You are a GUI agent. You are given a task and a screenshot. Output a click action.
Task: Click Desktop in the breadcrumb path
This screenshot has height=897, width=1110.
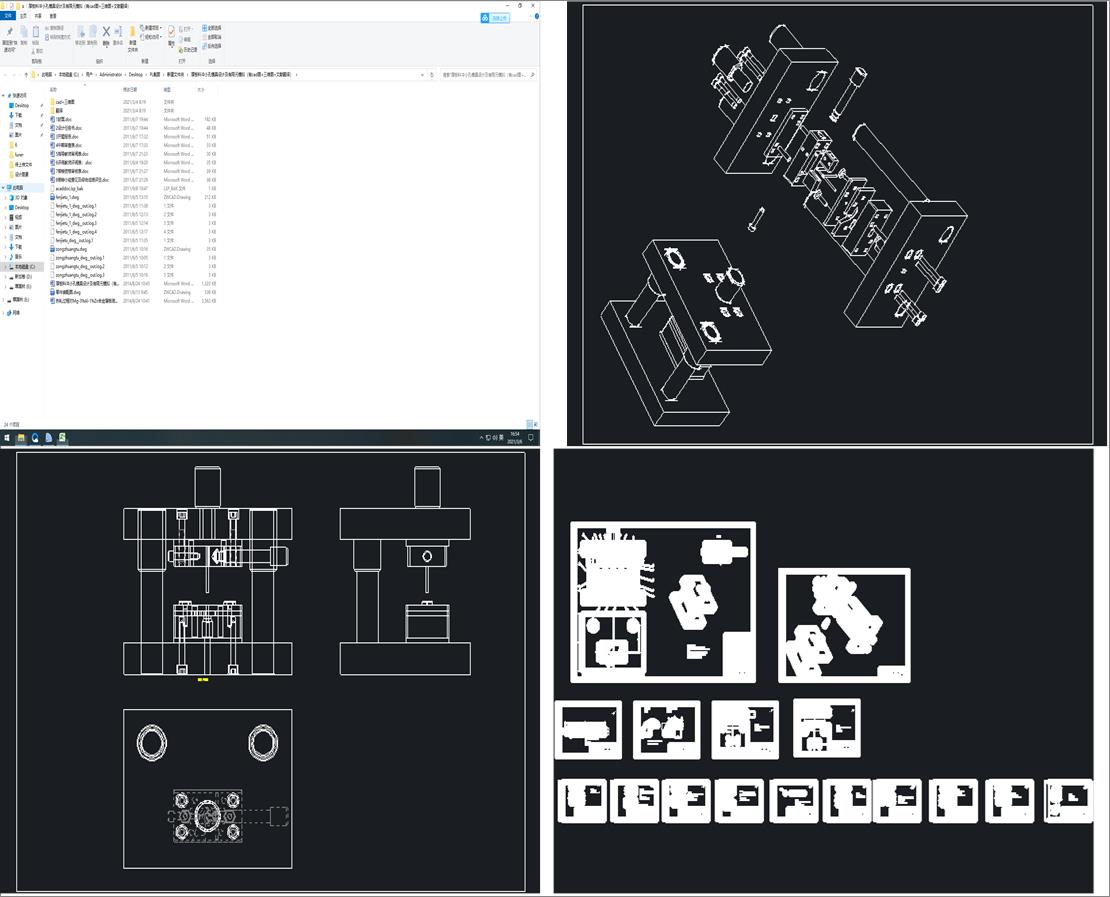(135, 74)
